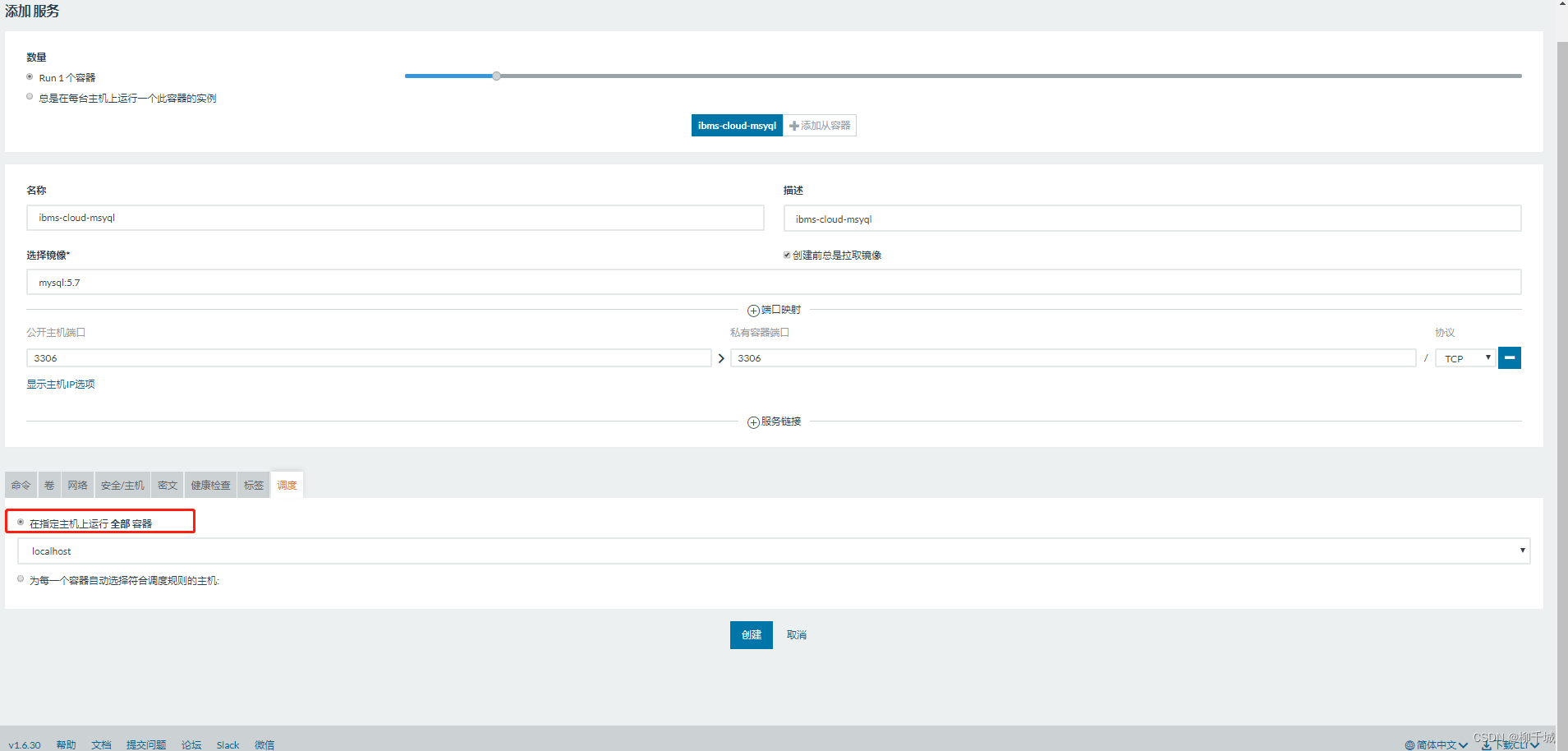Click the download icon for 下载CLI
Viewport: 1568px width, 751px height.
[x=1486, y=744]
